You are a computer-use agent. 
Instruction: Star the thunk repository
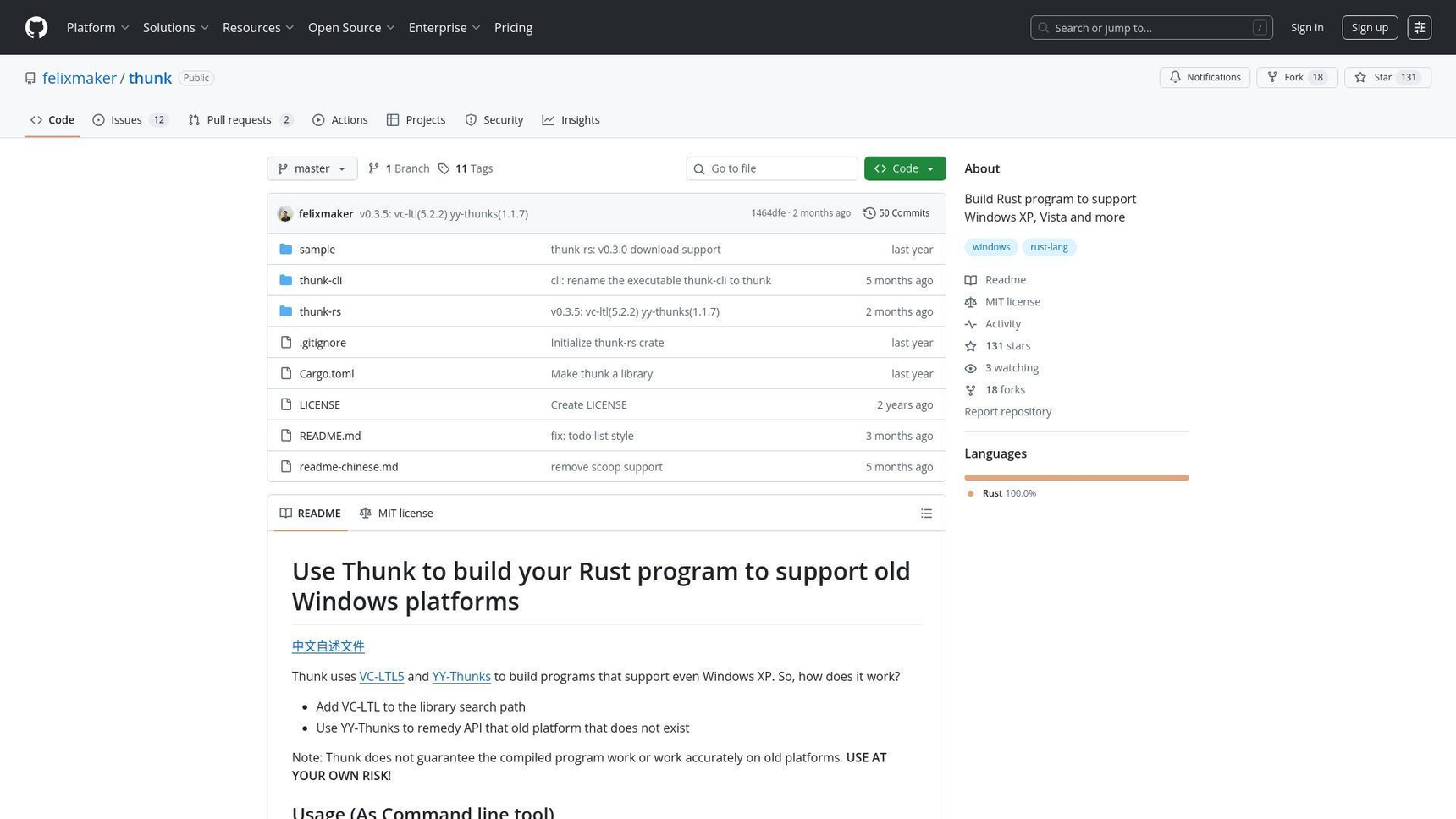tap(1387, 77)
